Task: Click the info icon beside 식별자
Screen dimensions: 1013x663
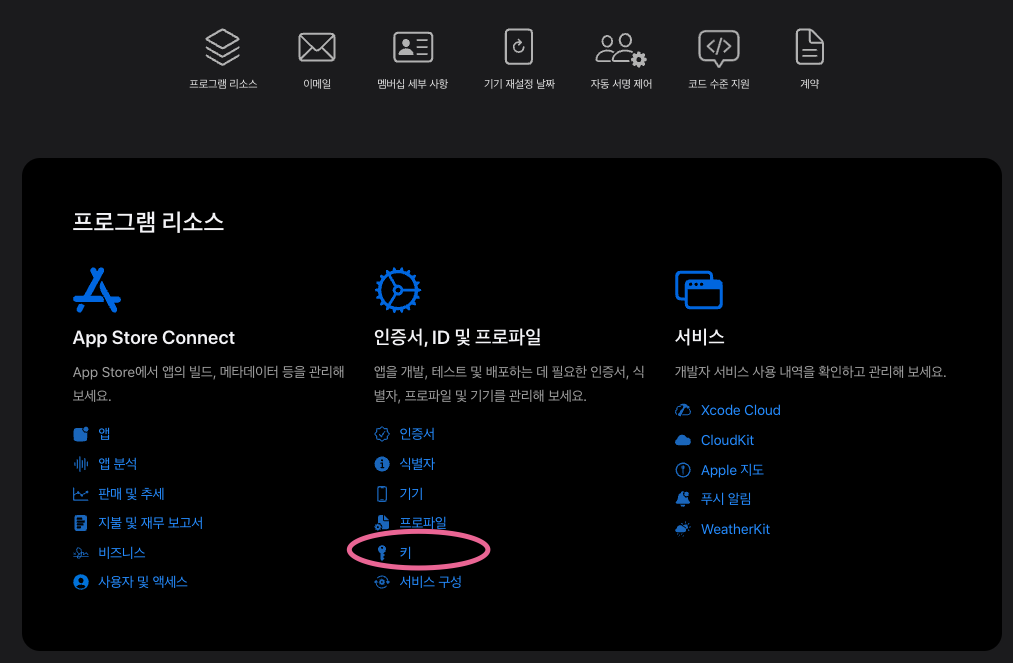Action: (382, 464)
